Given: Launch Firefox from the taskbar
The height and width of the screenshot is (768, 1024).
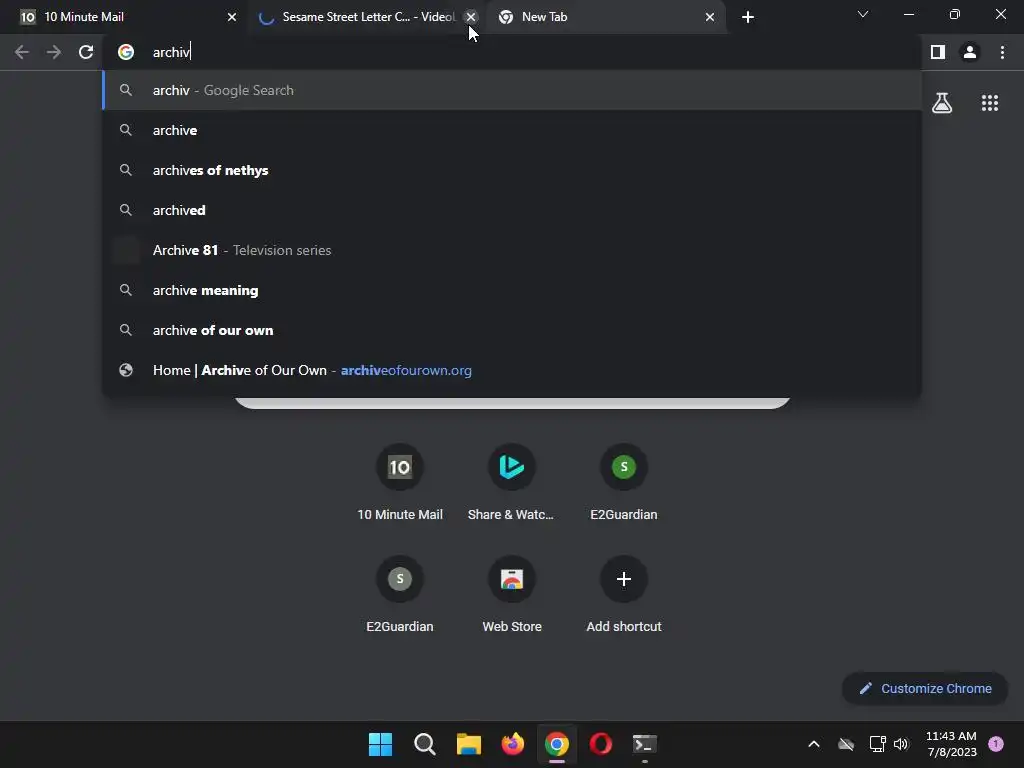Looking at the screenshot, I should pos(513,744).
